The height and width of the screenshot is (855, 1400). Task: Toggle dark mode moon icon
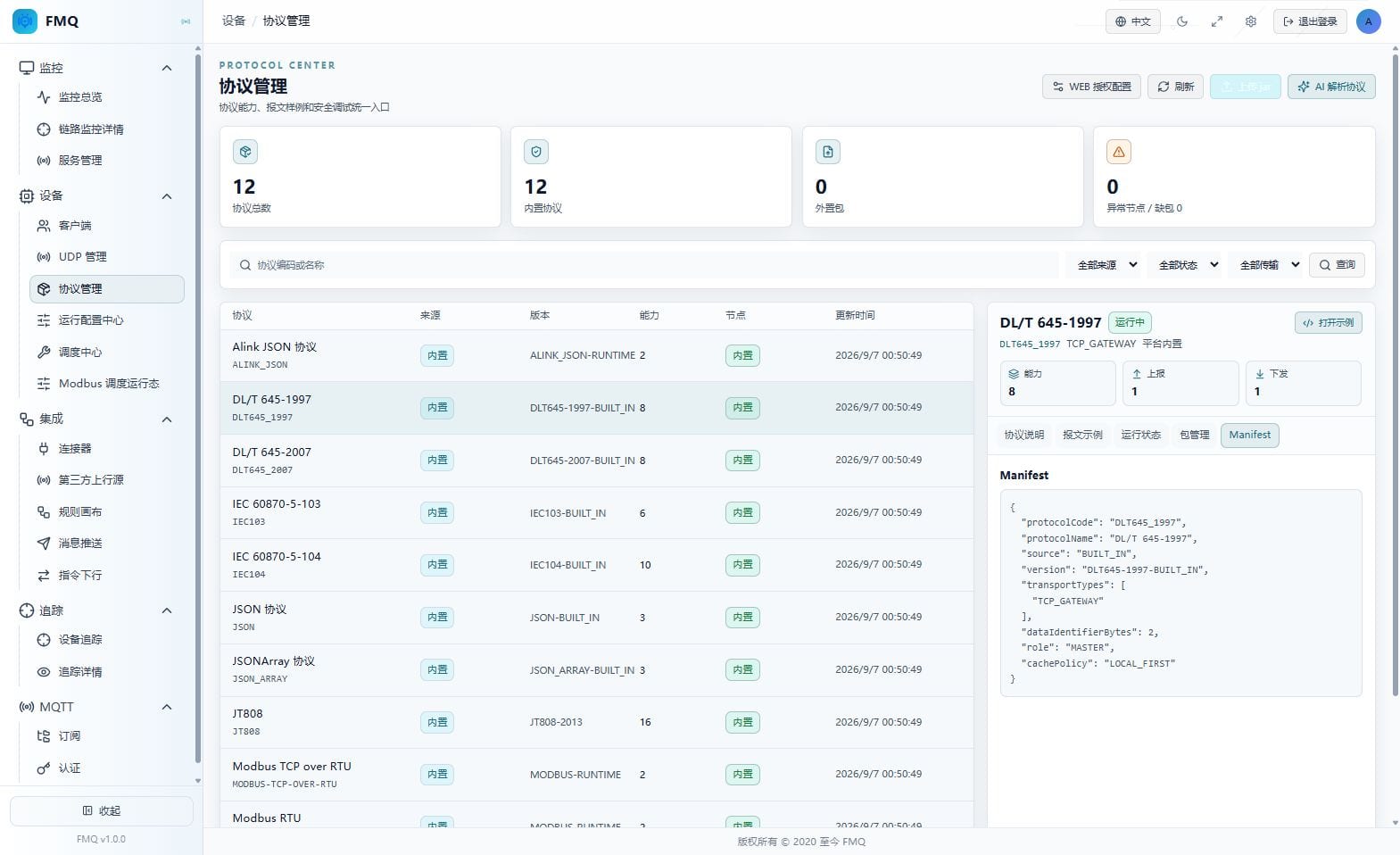[1182, 21]
